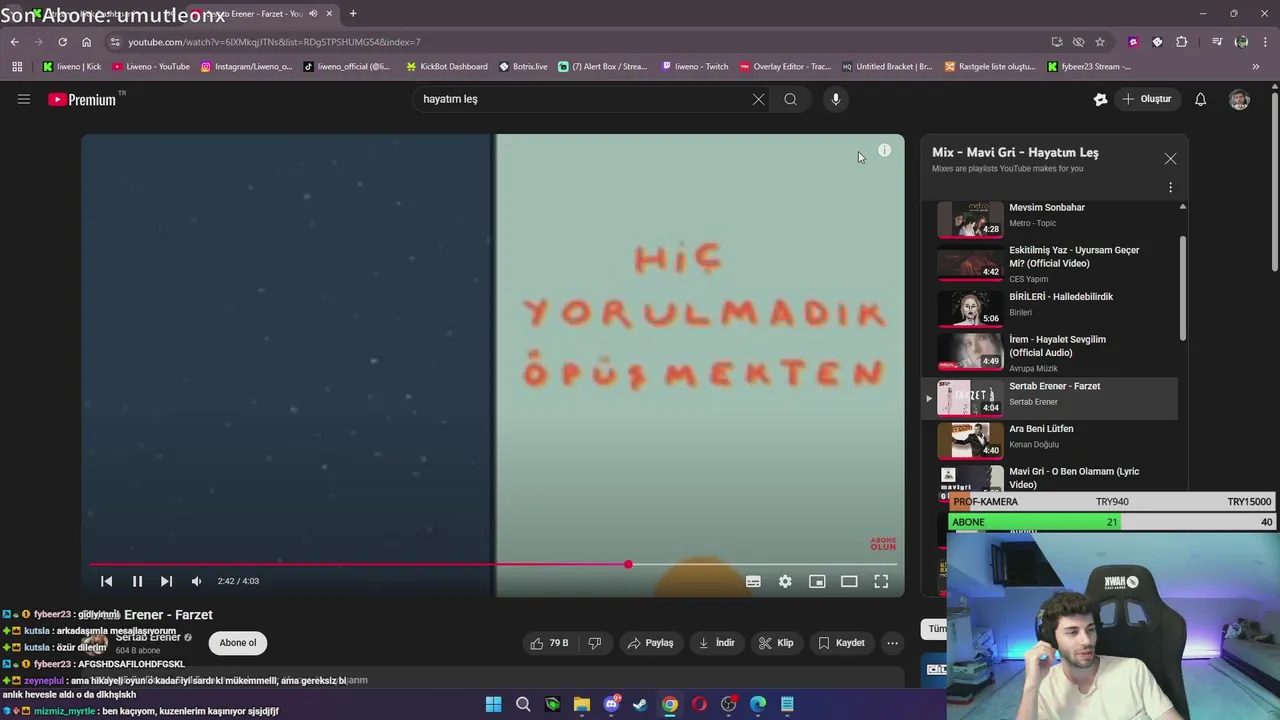Dislike the video
This screenshot has height=720, width=1280.
tap(594, 643)
